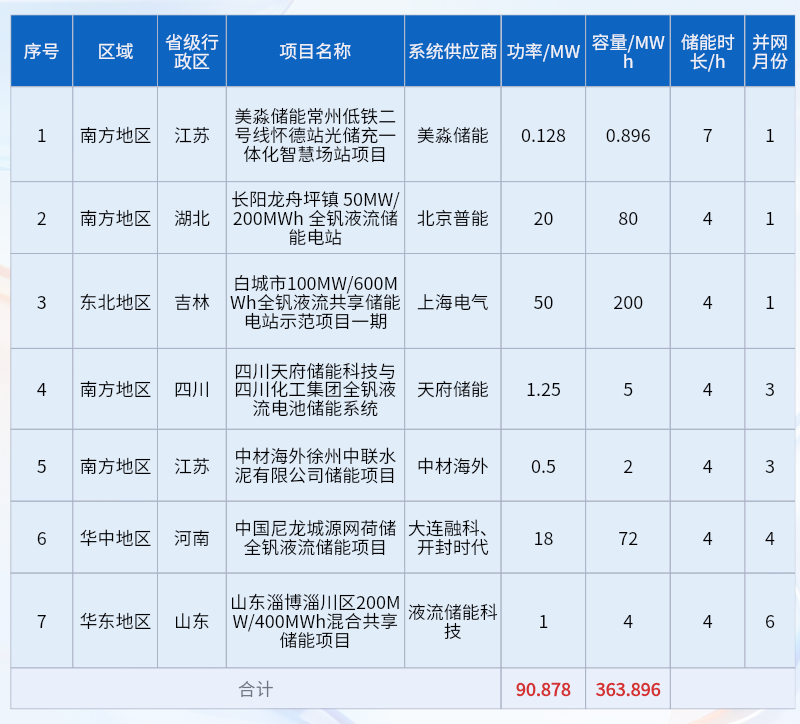Select total power 90.878

tap(543, 689)
